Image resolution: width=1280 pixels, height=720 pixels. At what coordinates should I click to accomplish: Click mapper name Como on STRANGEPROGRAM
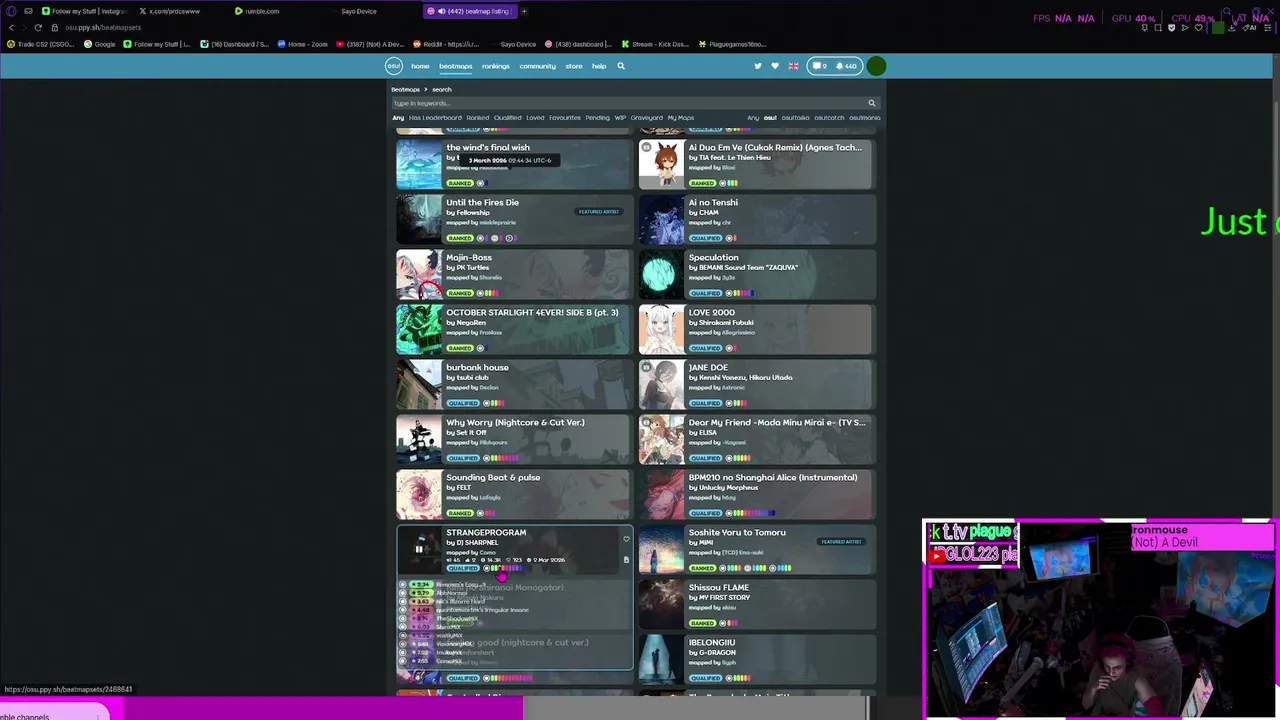tap(487, 552)
